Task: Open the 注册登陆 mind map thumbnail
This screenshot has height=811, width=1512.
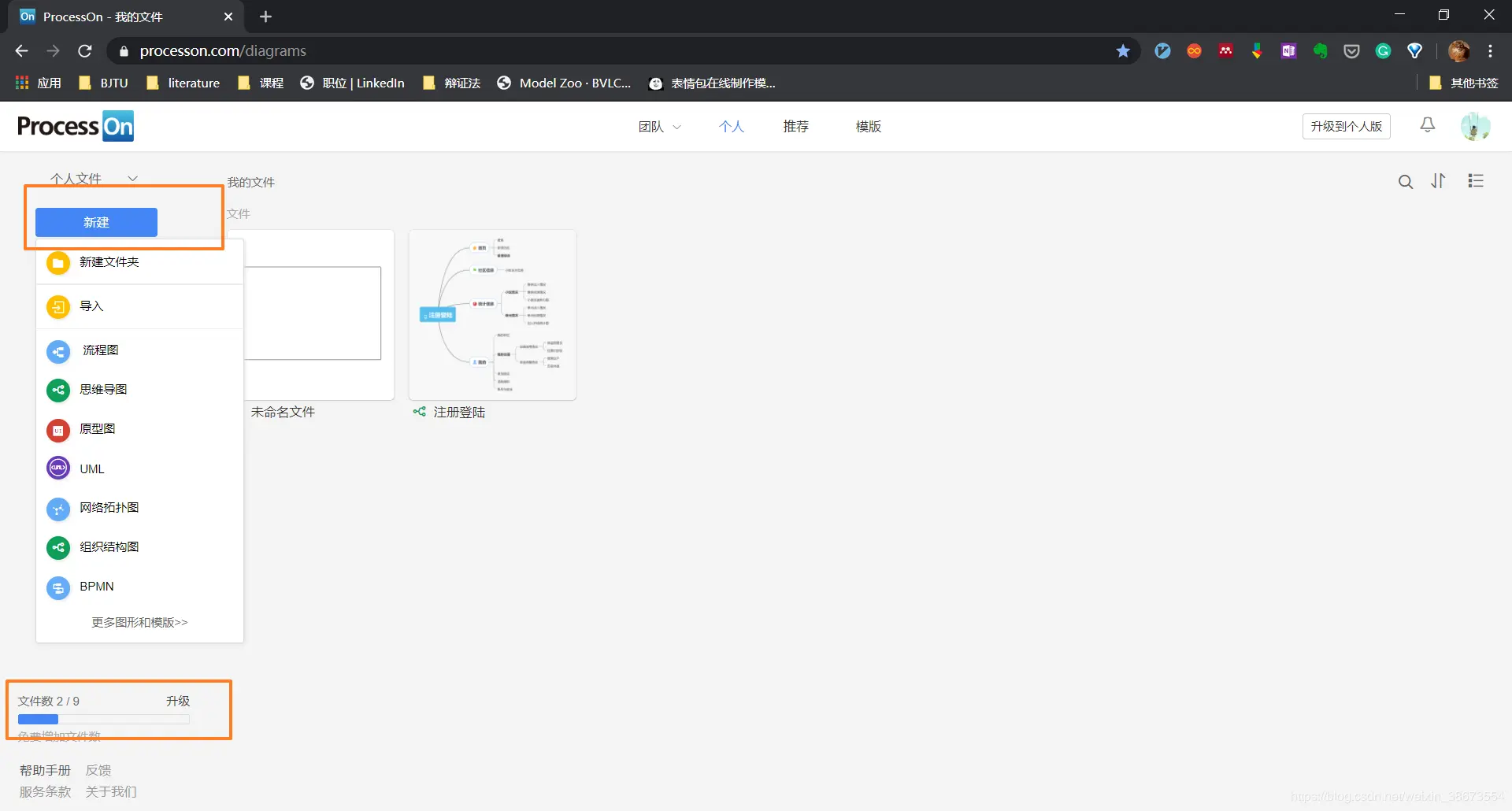Action: (x=492, y=315)
